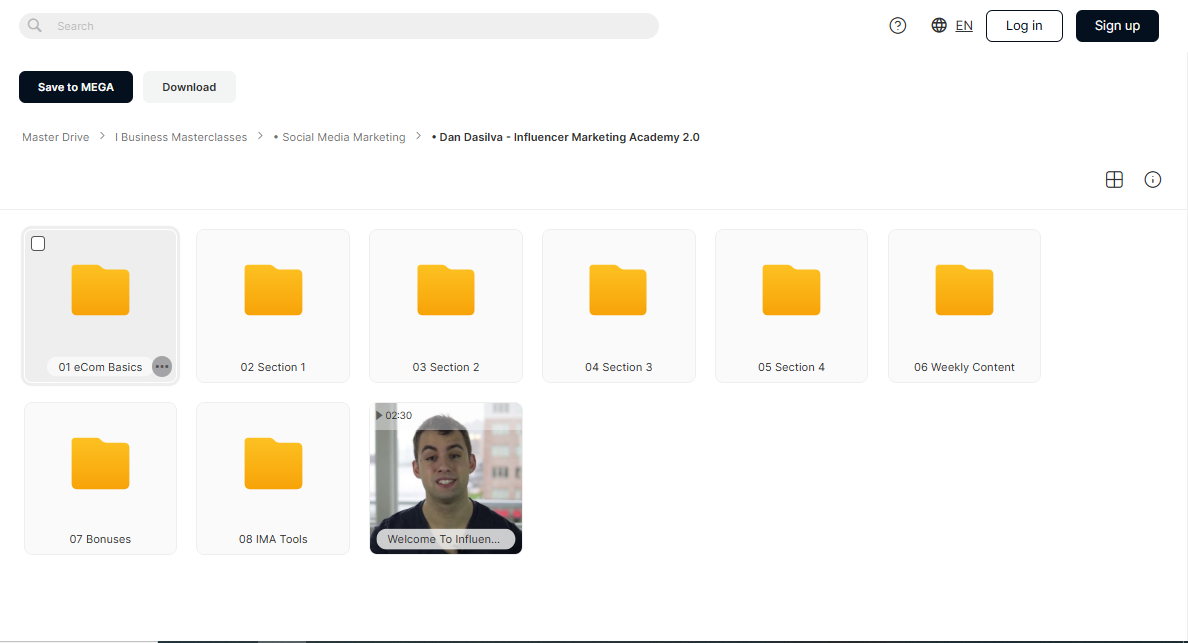The width and height of the screenshot is (1188, 643).
Task: Open the 05 Section 4 folder icon
Action: 791,290
